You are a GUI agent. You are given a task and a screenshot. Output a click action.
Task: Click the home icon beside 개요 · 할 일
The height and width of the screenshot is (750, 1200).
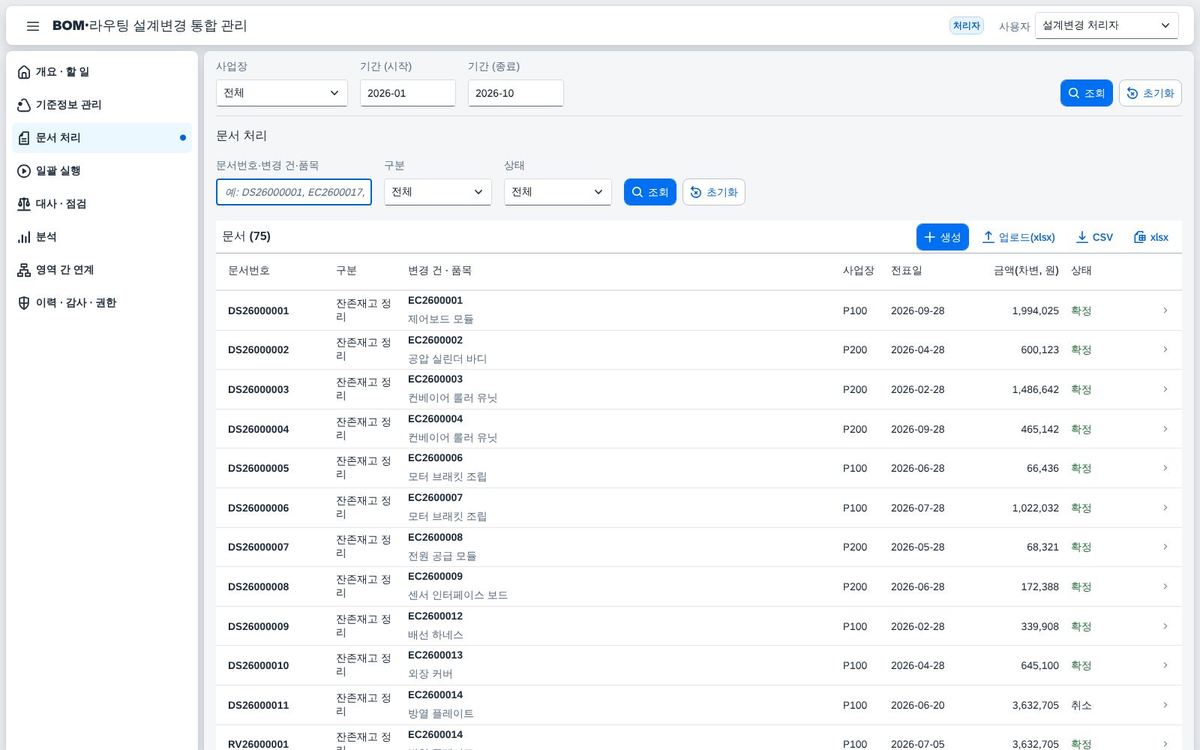point(24,72)
